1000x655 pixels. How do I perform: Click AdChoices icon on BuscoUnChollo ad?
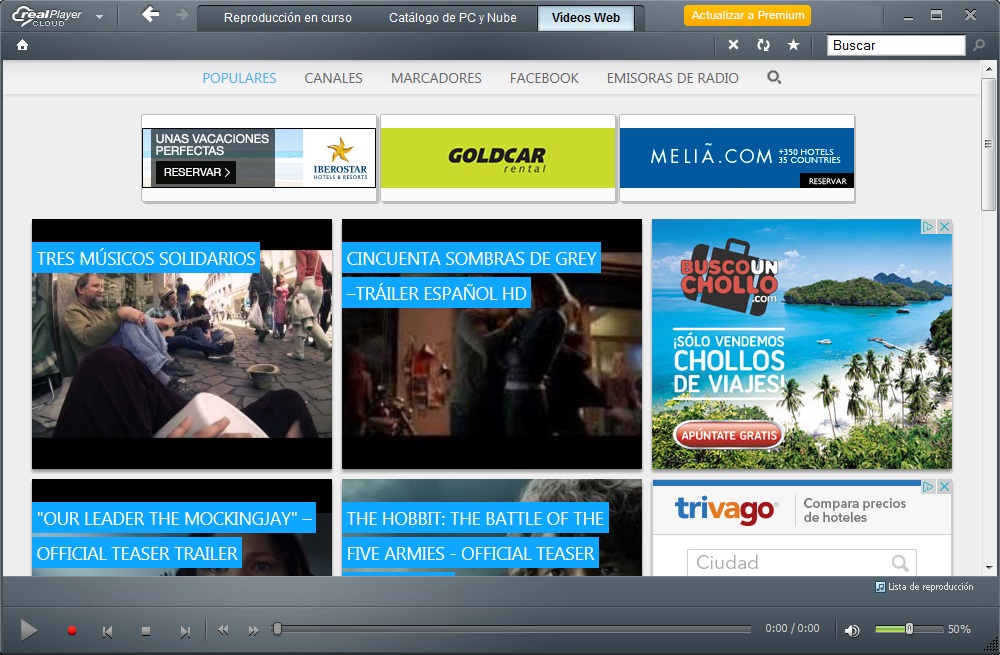coord(929,226)
